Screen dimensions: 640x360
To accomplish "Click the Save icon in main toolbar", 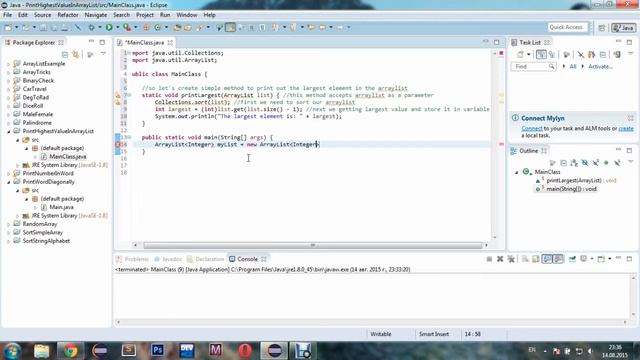I will [43, 27].
